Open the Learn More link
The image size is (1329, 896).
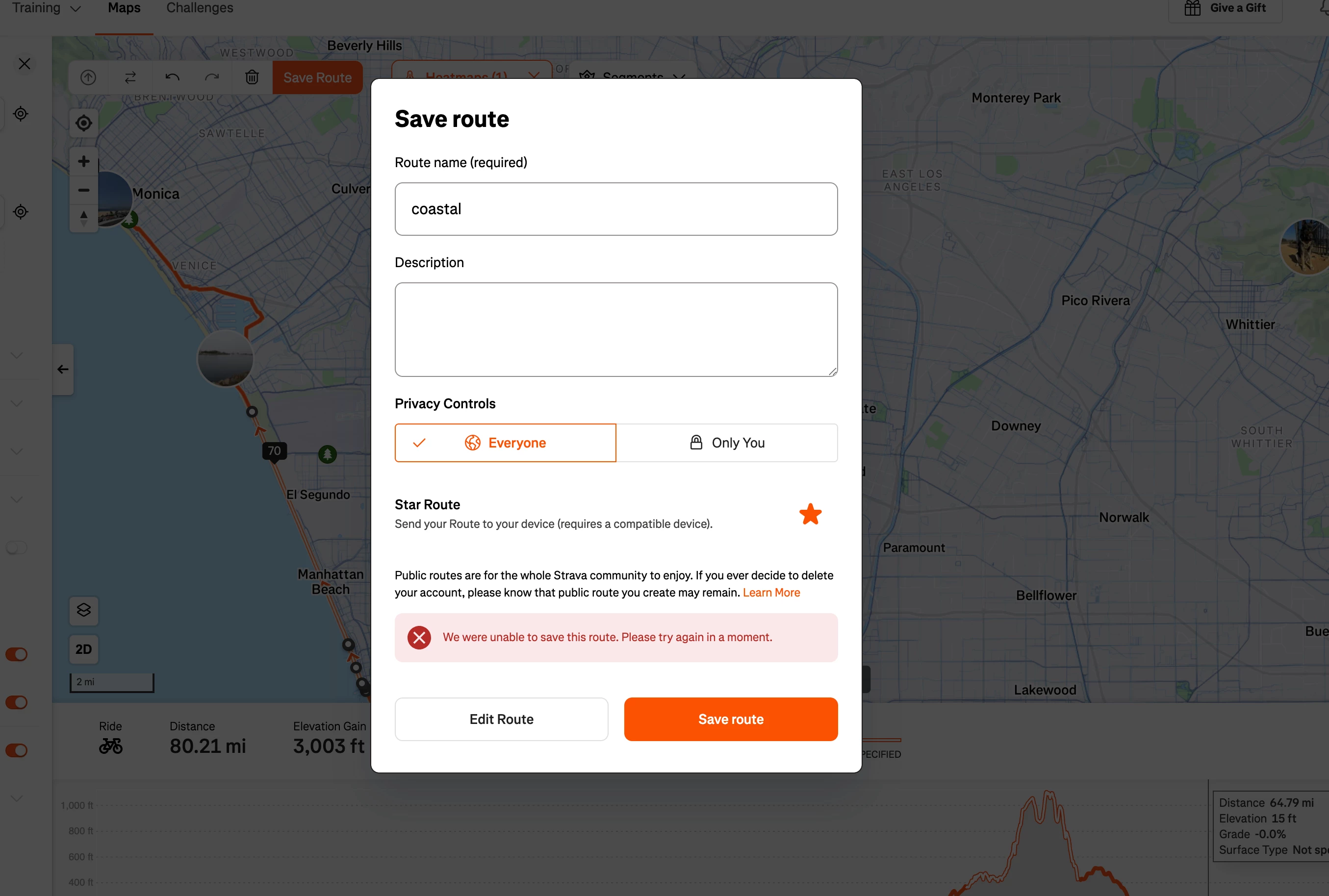tap(771, 593)
